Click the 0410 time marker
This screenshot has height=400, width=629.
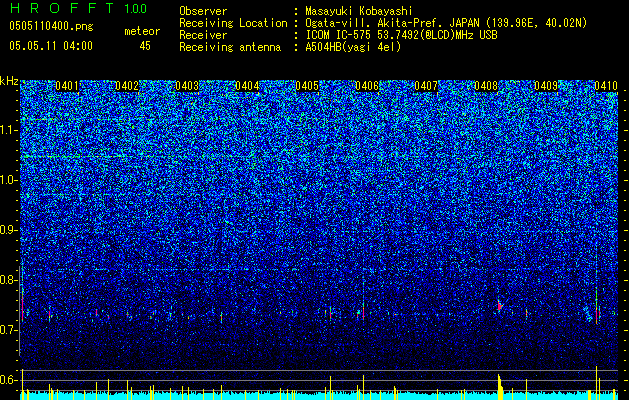pyautogui.click(x=606, y=86)
